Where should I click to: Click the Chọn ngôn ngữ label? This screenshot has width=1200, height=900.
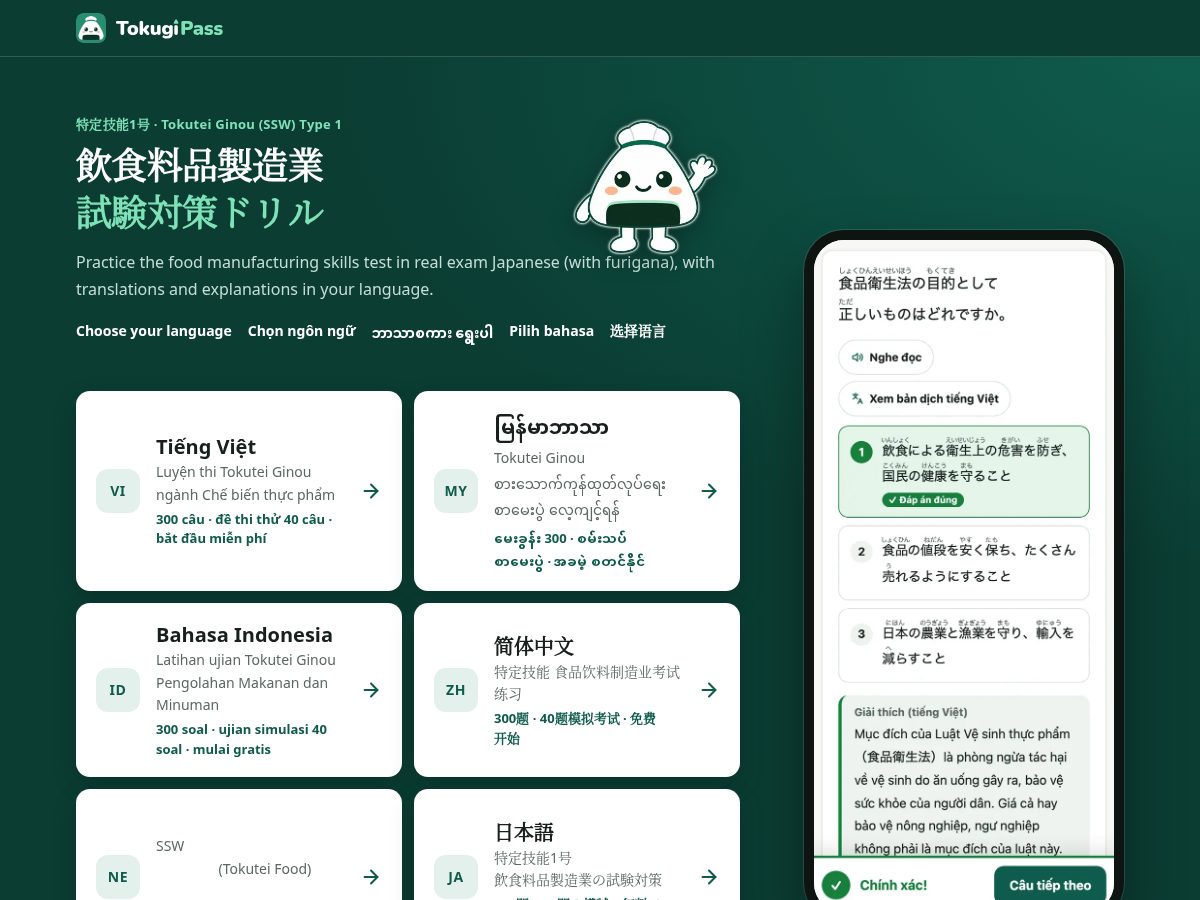tap(301, 331)
